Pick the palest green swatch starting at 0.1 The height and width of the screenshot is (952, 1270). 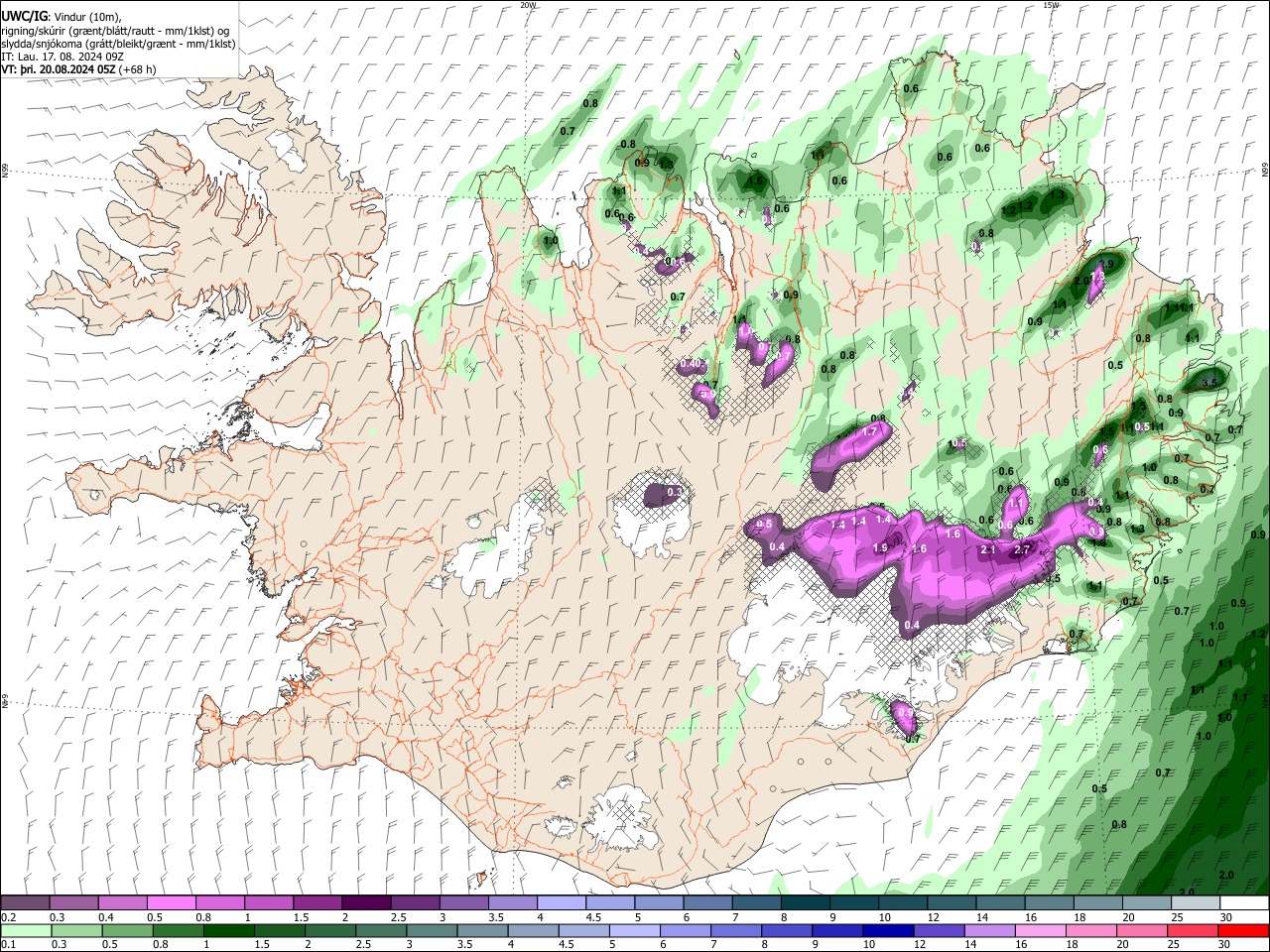[25, 930]
